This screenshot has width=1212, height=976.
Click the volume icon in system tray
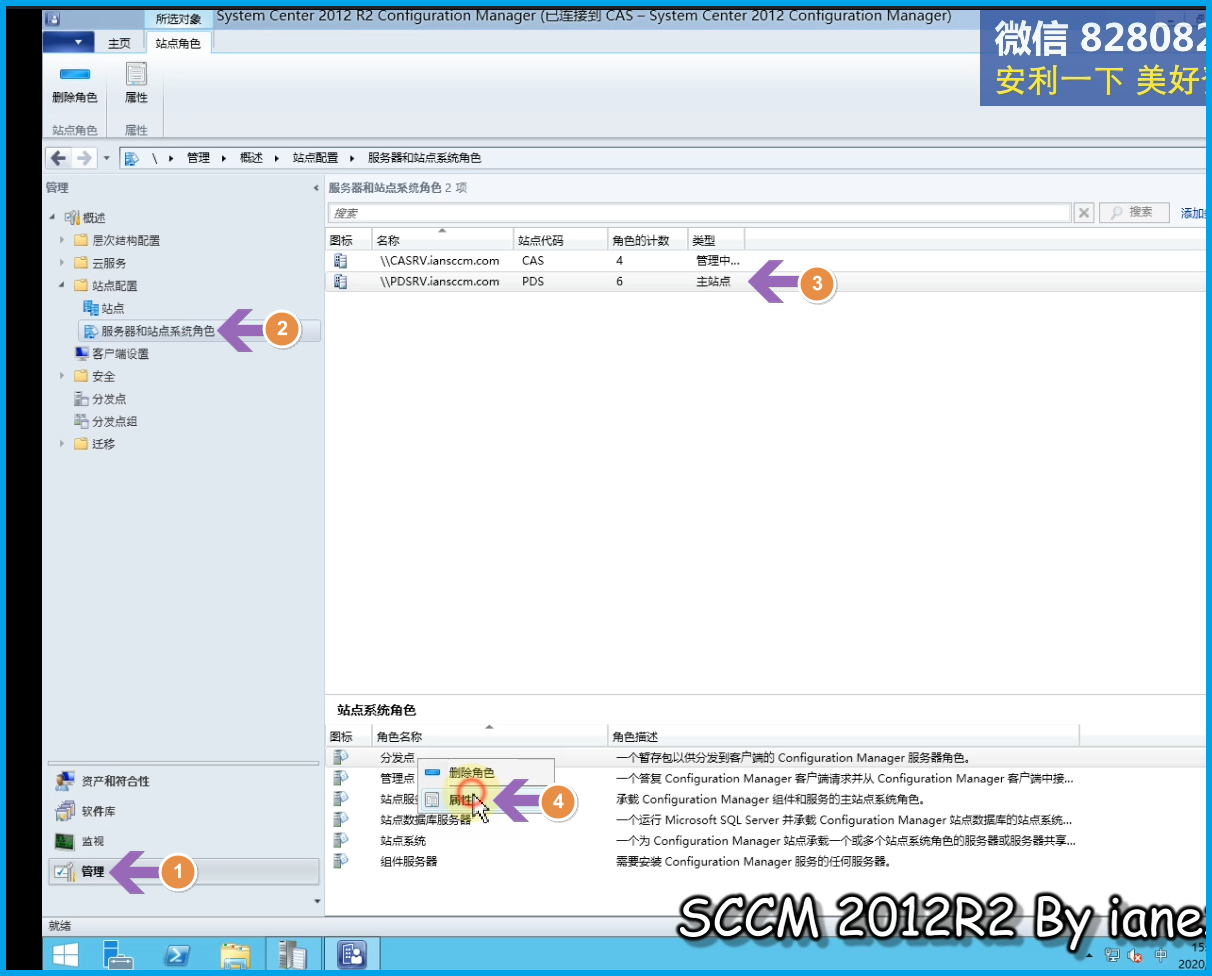click(x=1136, y=955)
